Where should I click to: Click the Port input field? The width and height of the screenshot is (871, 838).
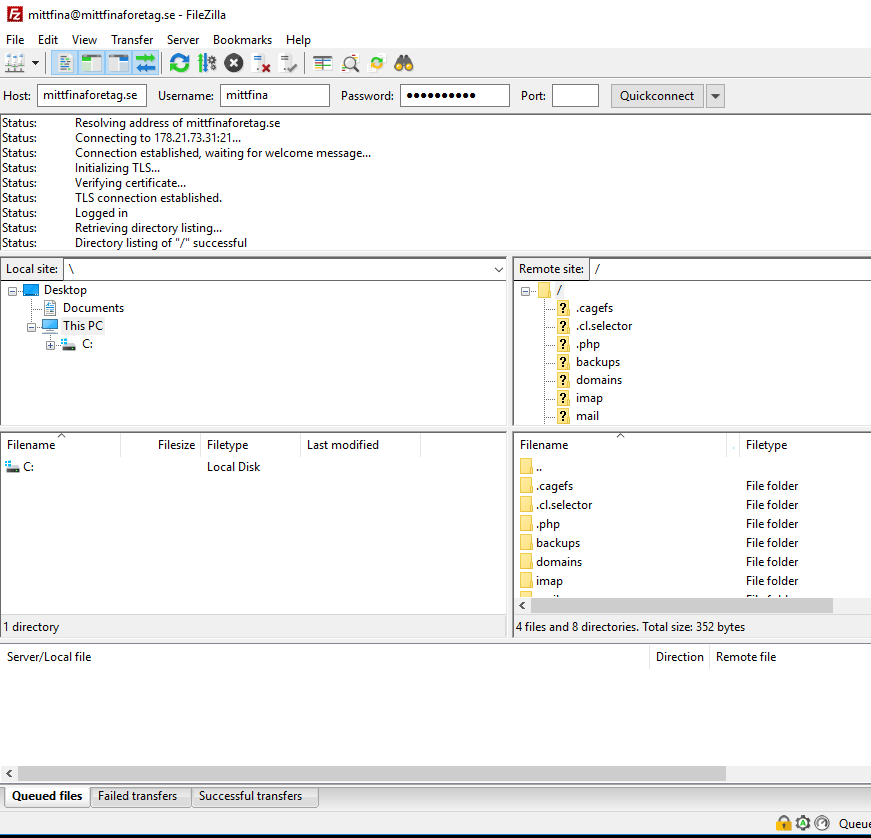[575, 96]
